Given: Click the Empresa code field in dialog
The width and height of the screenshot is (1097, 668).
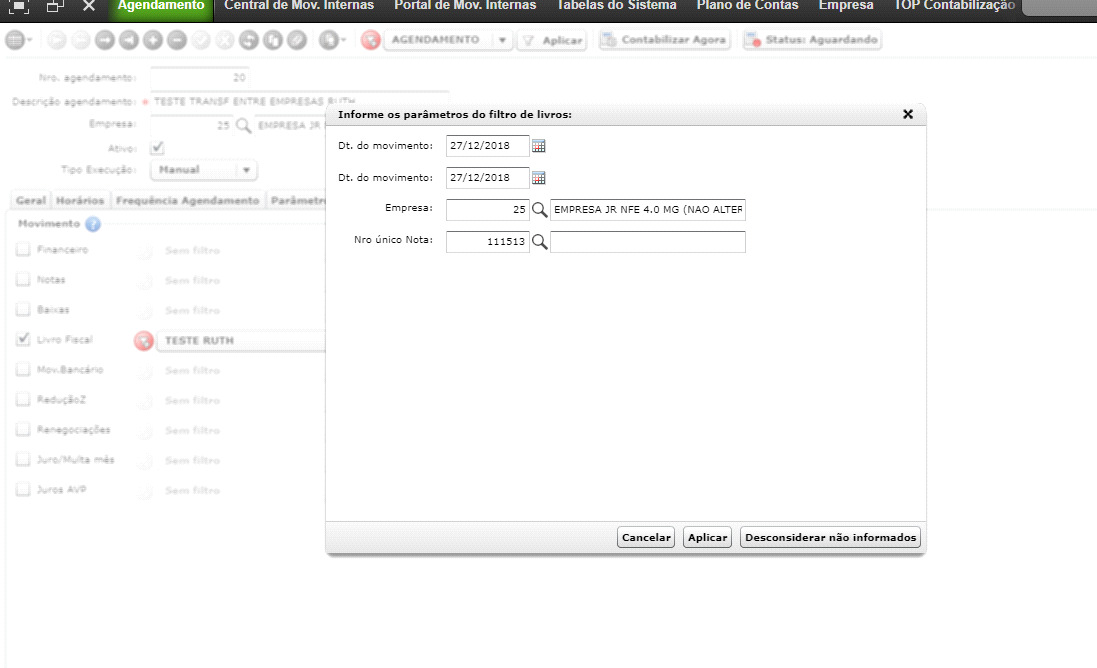Looking at the screenshot, I should tap(488, 210).
